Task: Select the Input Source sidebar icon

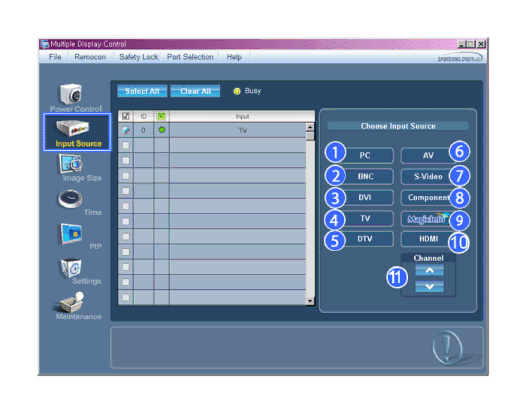Action: pos(72,128)
